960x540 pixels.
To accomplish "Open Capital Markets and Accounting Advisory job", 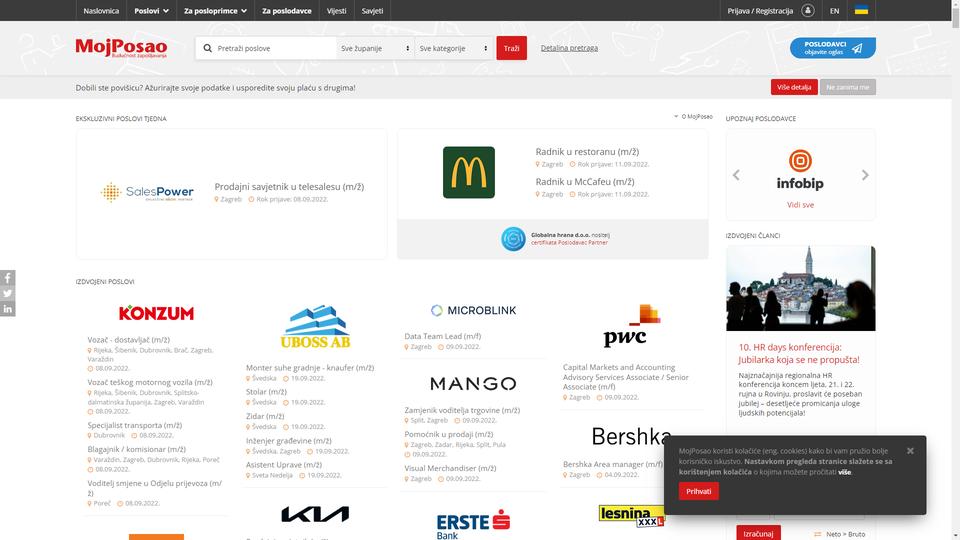I will [626, 377].
